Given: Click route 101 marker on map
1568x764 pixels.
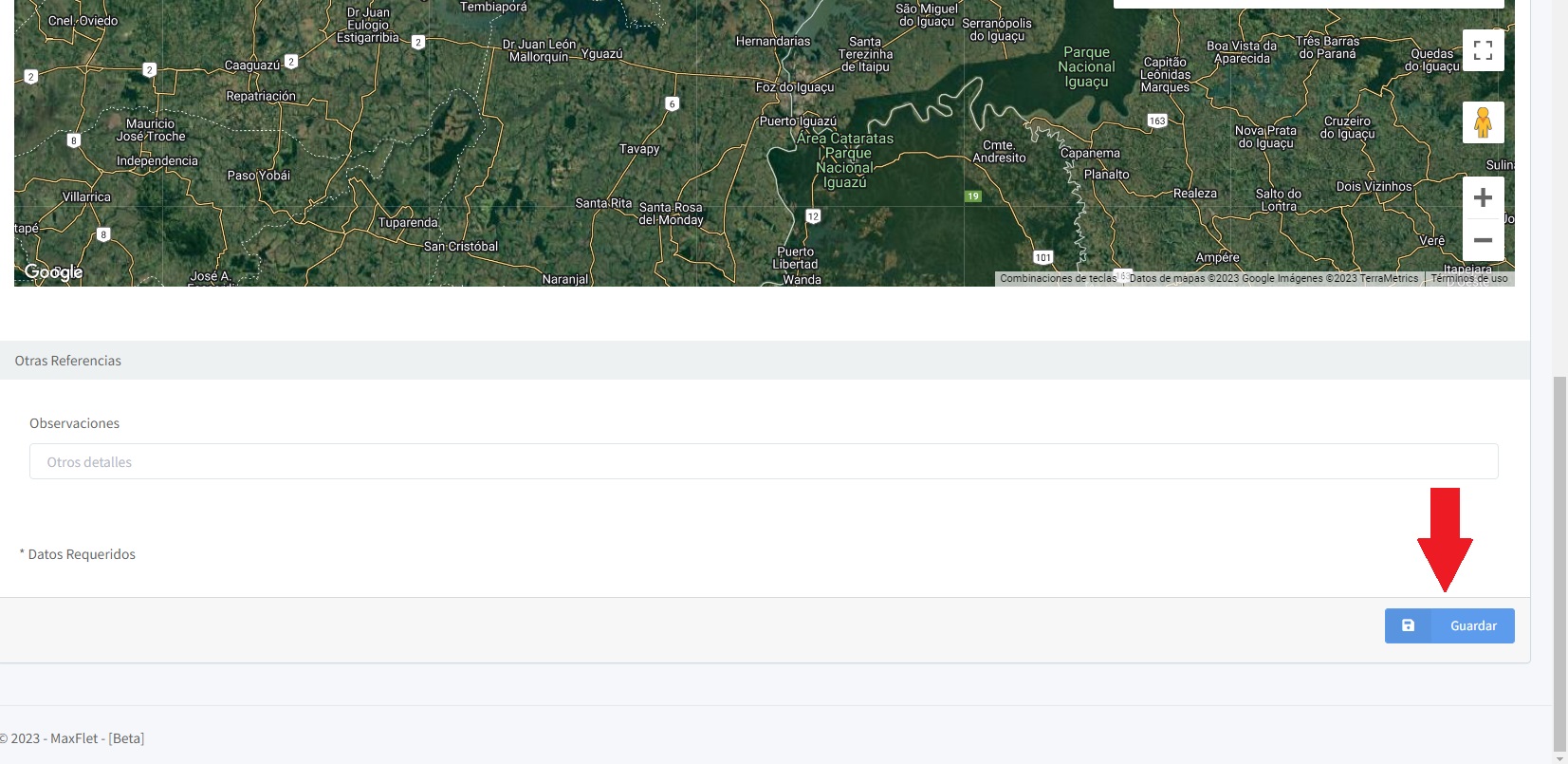Looking at the screenshot, I should click(x=1042, y=257).
